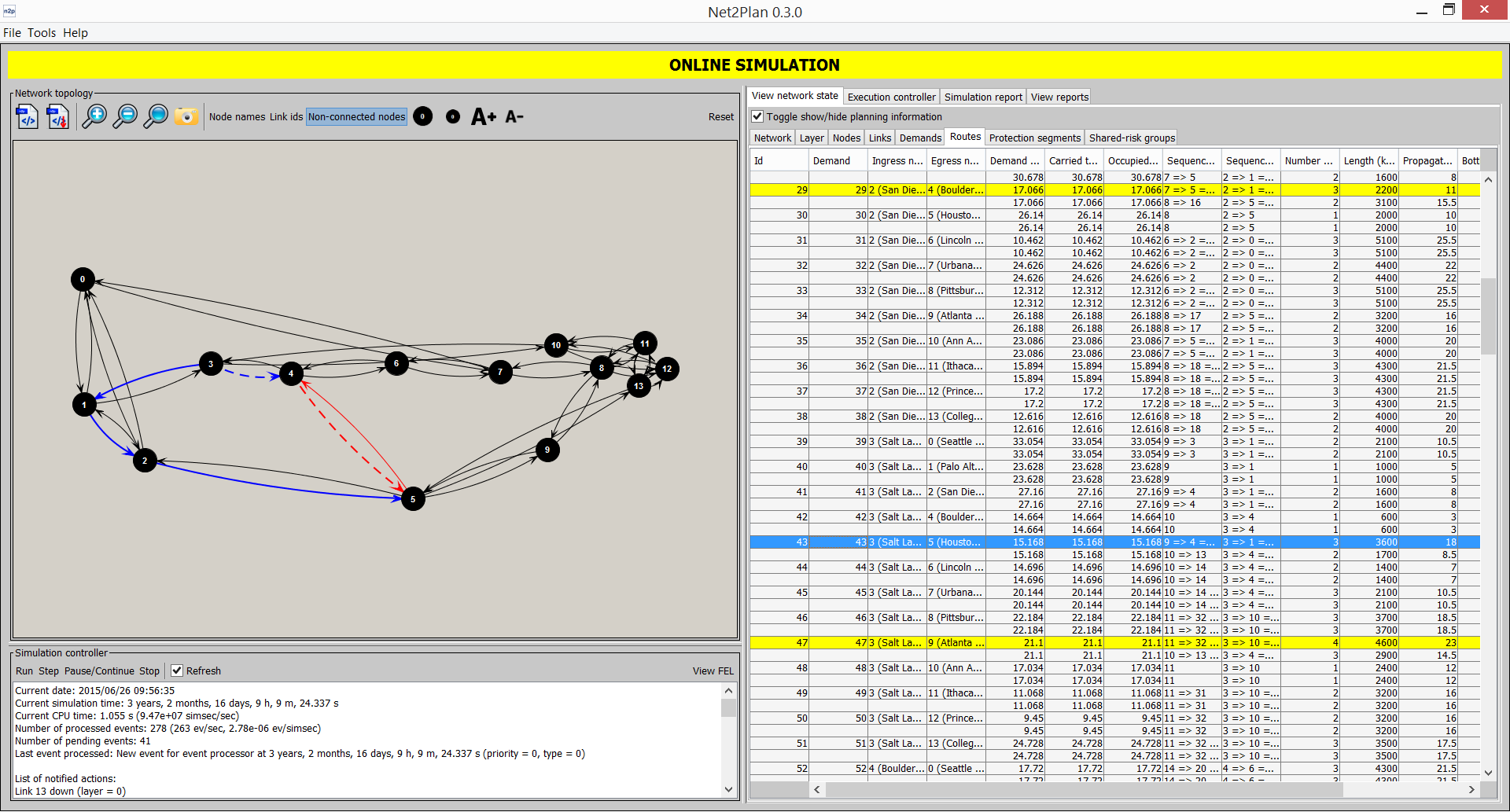Stop the simulation
Image resolution: width=1510 pixels, height=812 pixels.
[x=149, y=671]
